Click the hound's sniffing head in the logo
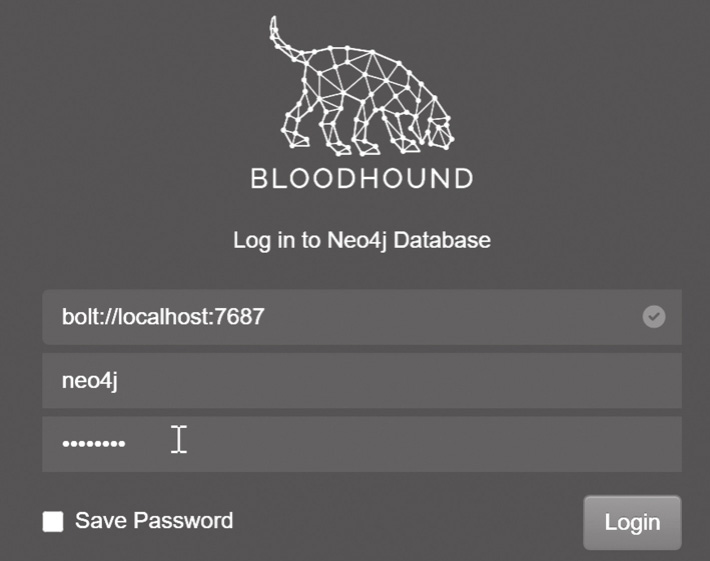The height and width of the screenshot is (561, 710). click(x=437, y=131)
